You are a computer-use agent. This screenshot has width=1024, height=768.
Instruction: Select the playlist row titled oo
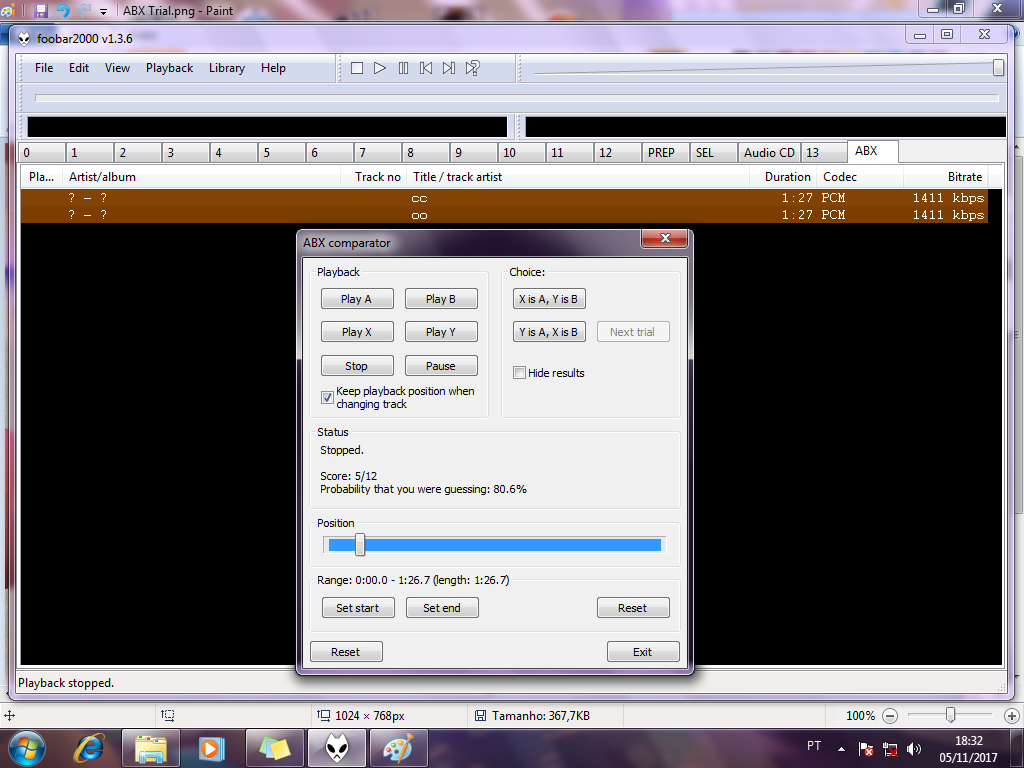click(x=504, y=215)
